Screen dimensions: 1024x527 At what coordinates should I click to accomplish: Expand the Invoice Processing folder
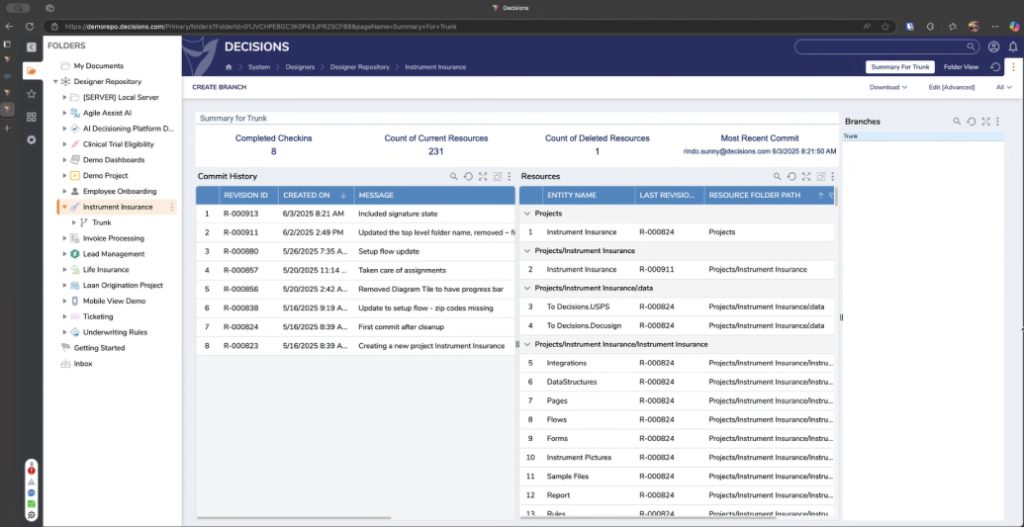pos(65,238)
